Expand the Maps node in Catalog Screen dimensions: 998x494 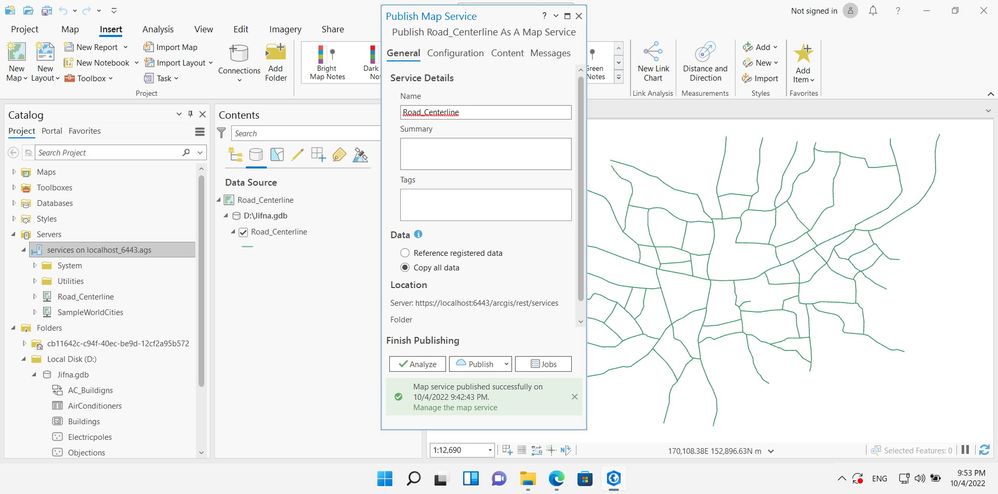pyautogui.click(x=15, y=172)
